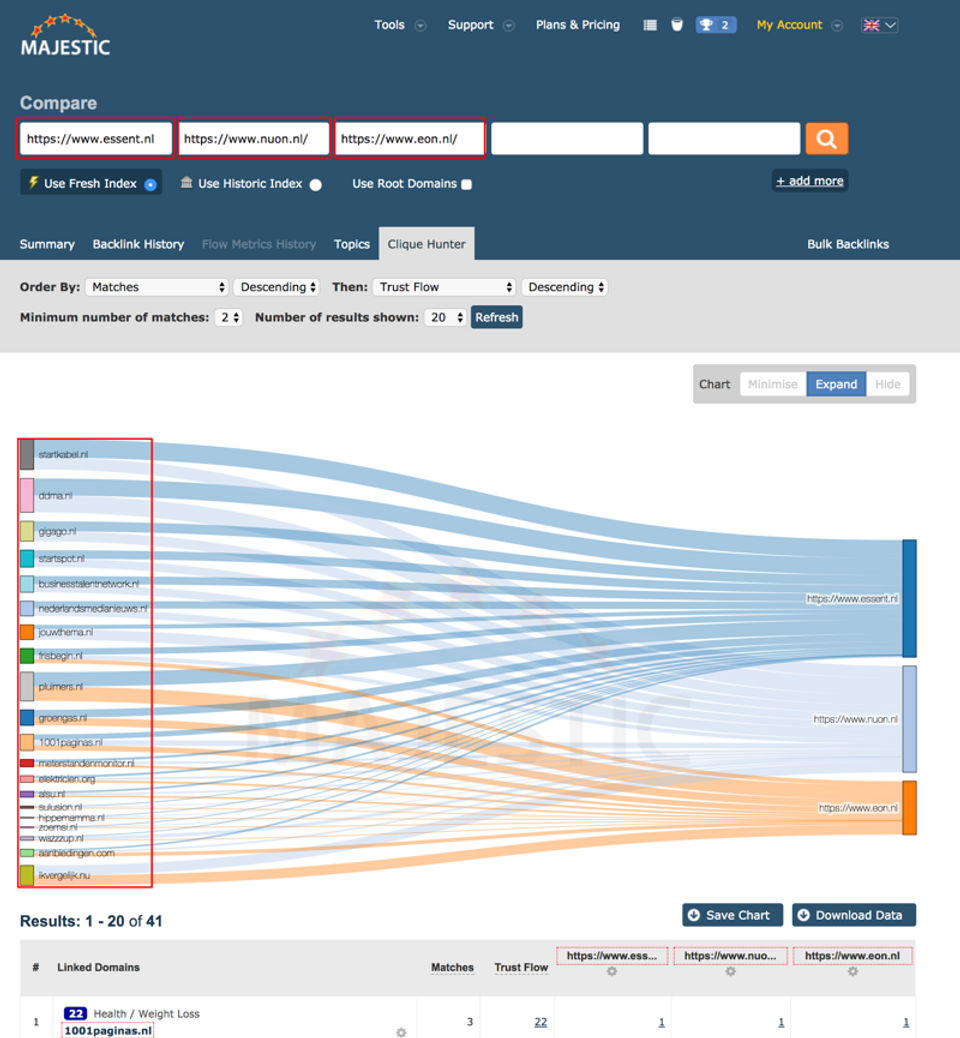Screen dimensions: 960x1038
Task: Open the Order By Matches dropdown
Action: pyautogui.click(x=157, y=287)
